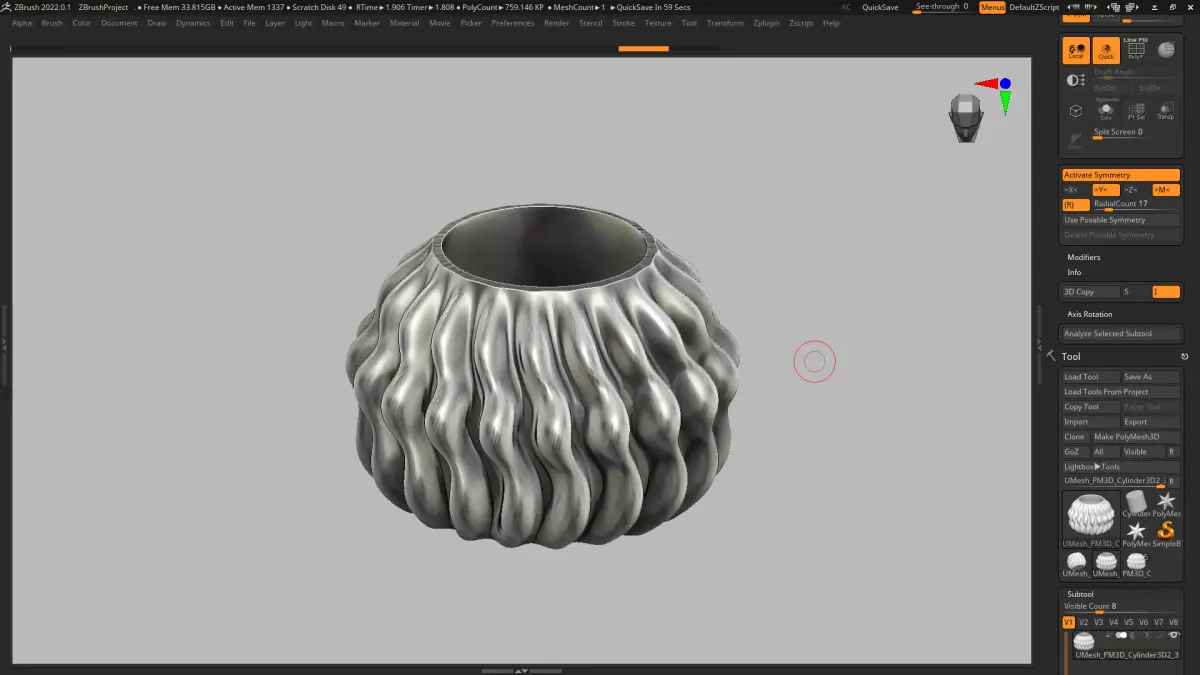Expand the Info section

point(1074,272)
